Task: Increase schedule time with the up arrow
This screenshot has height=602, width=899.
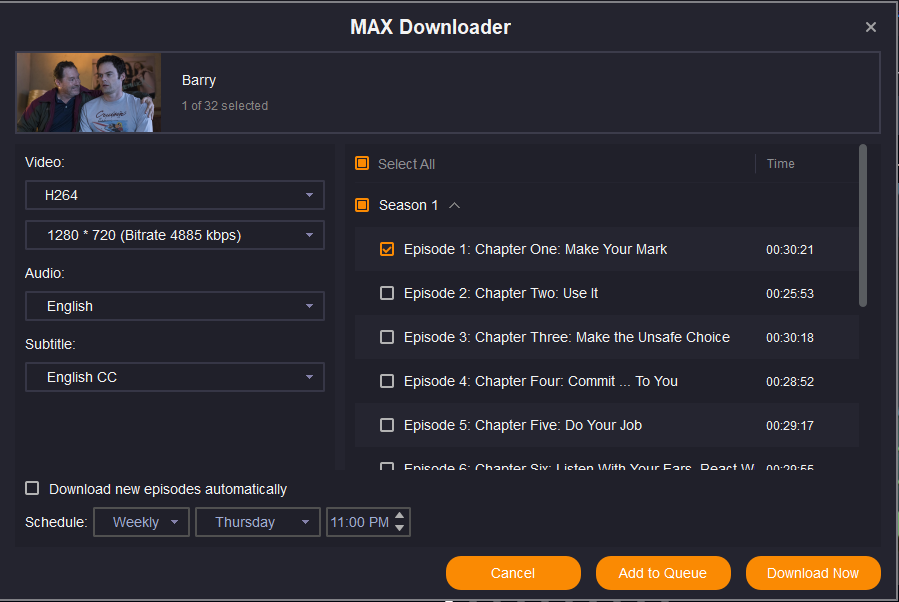Action: [400, 516]
